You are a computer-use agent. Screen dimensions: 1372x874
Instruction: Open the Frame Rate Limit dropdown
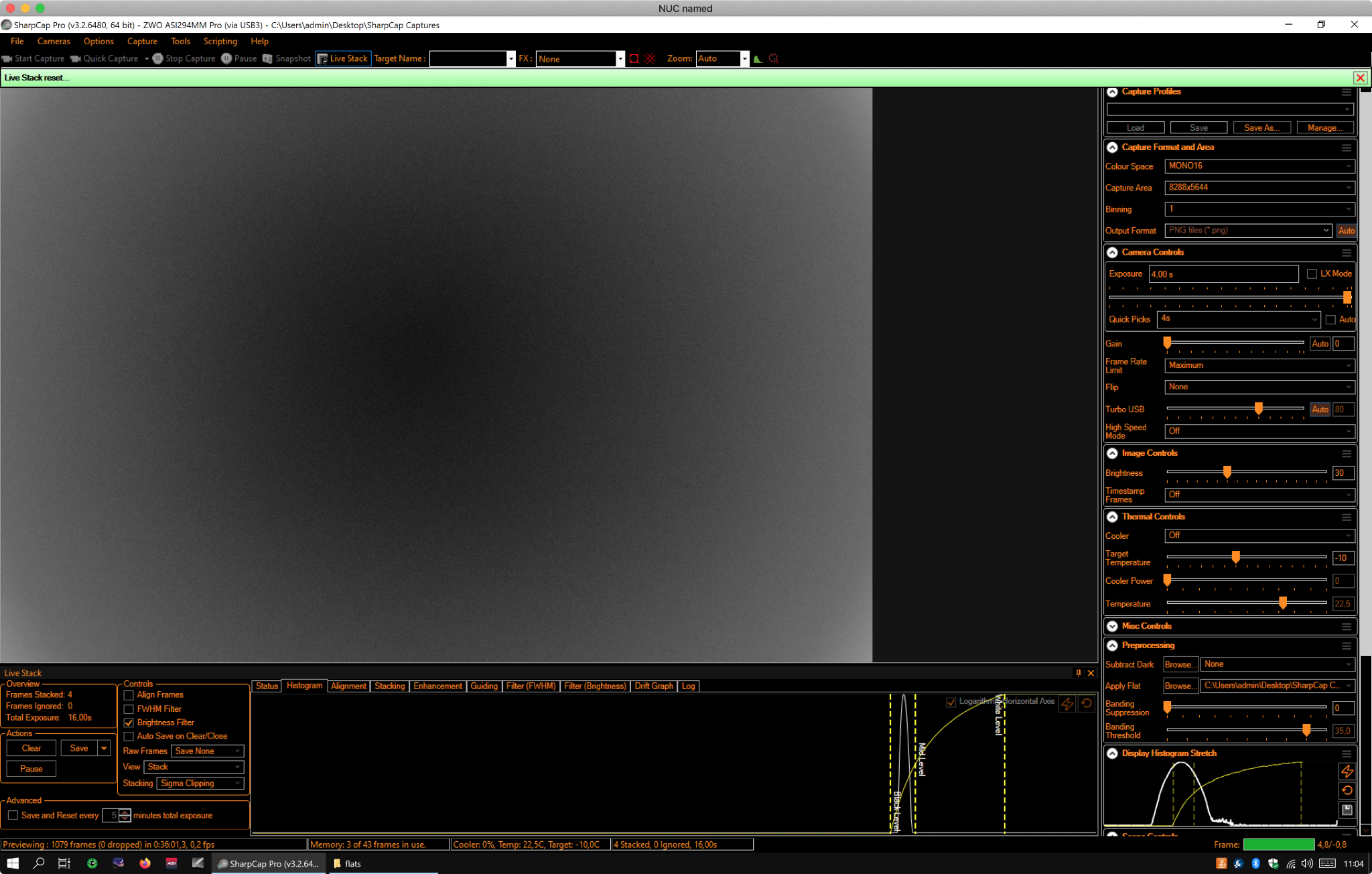tap(1259, 365)
